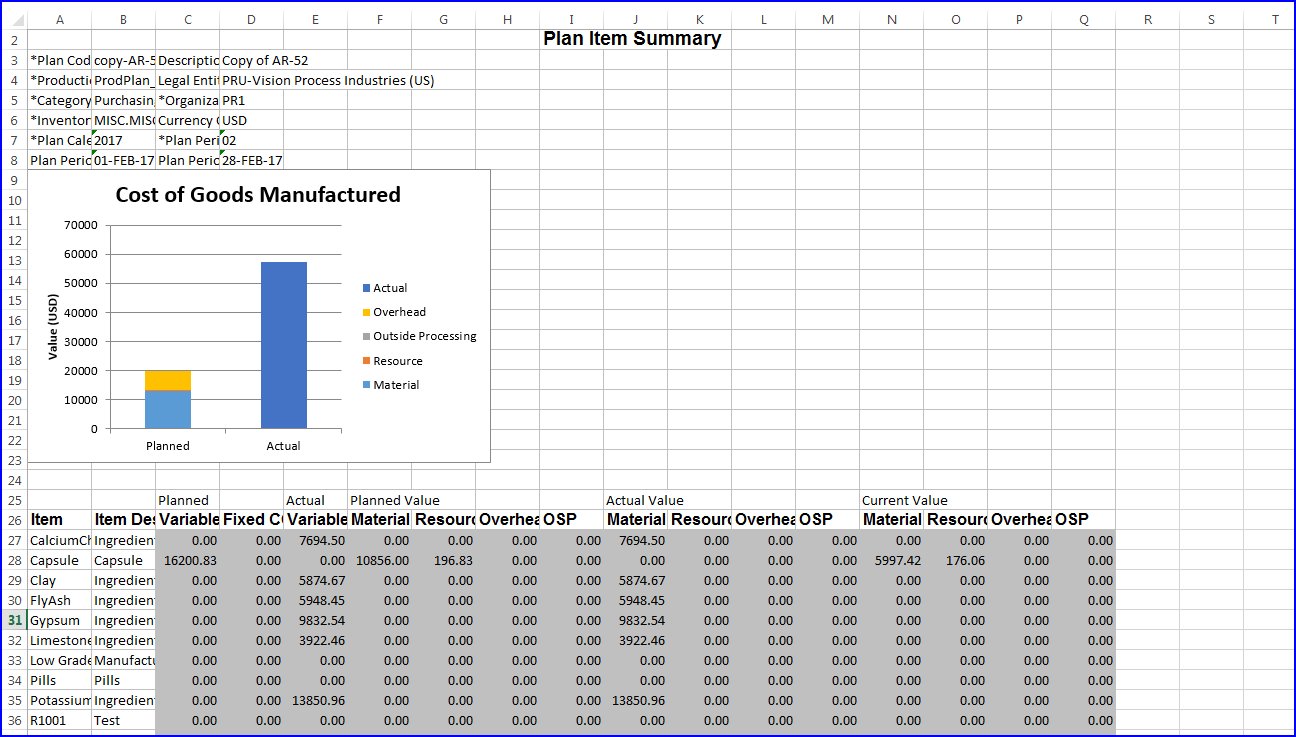Click the Overhead legend color swatch

366,312
